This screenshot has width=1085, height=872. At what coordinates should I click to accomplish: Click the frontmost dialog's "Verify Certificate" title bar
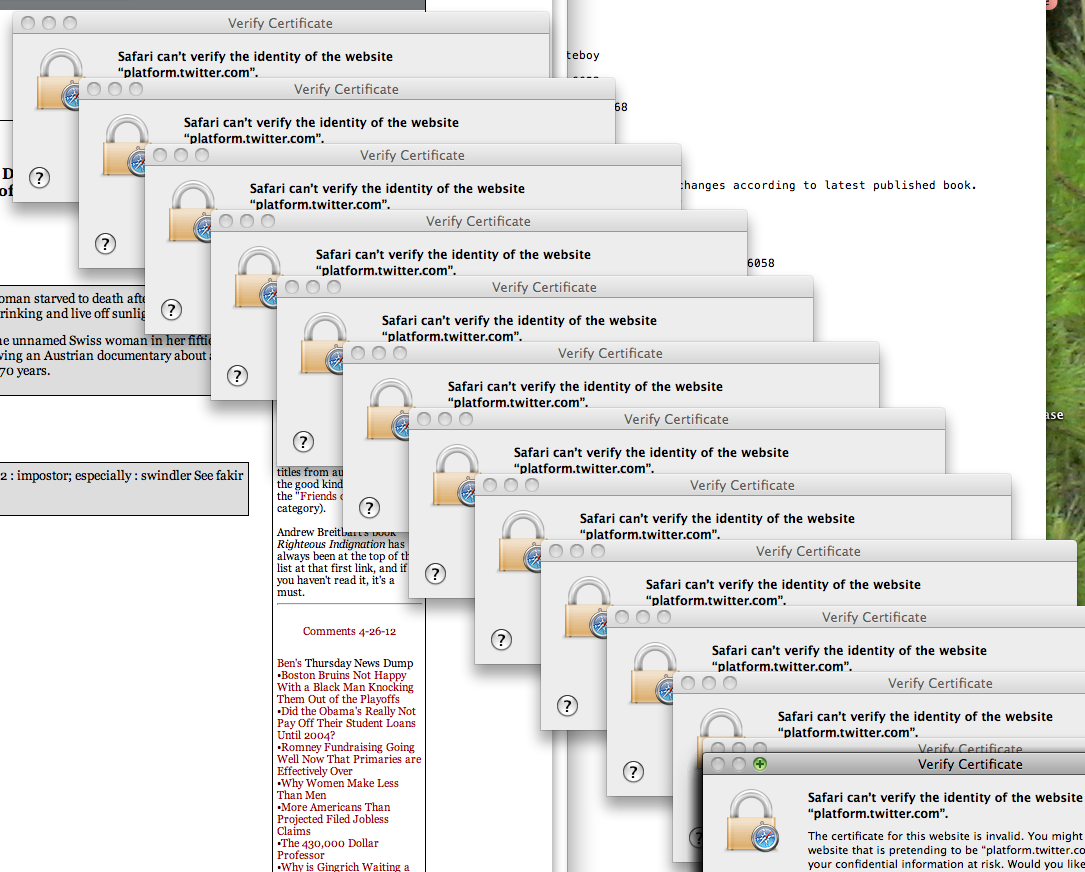pos(969,764)
